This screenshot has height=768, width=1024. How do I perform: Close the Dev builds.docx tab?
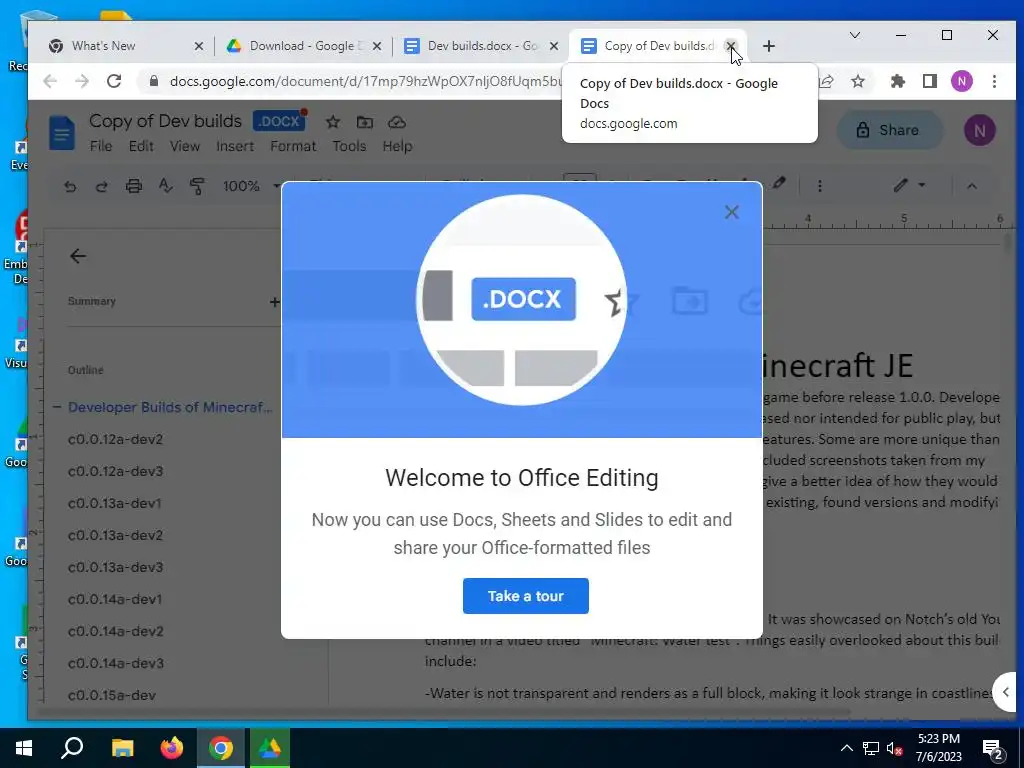tap(554, 46)
